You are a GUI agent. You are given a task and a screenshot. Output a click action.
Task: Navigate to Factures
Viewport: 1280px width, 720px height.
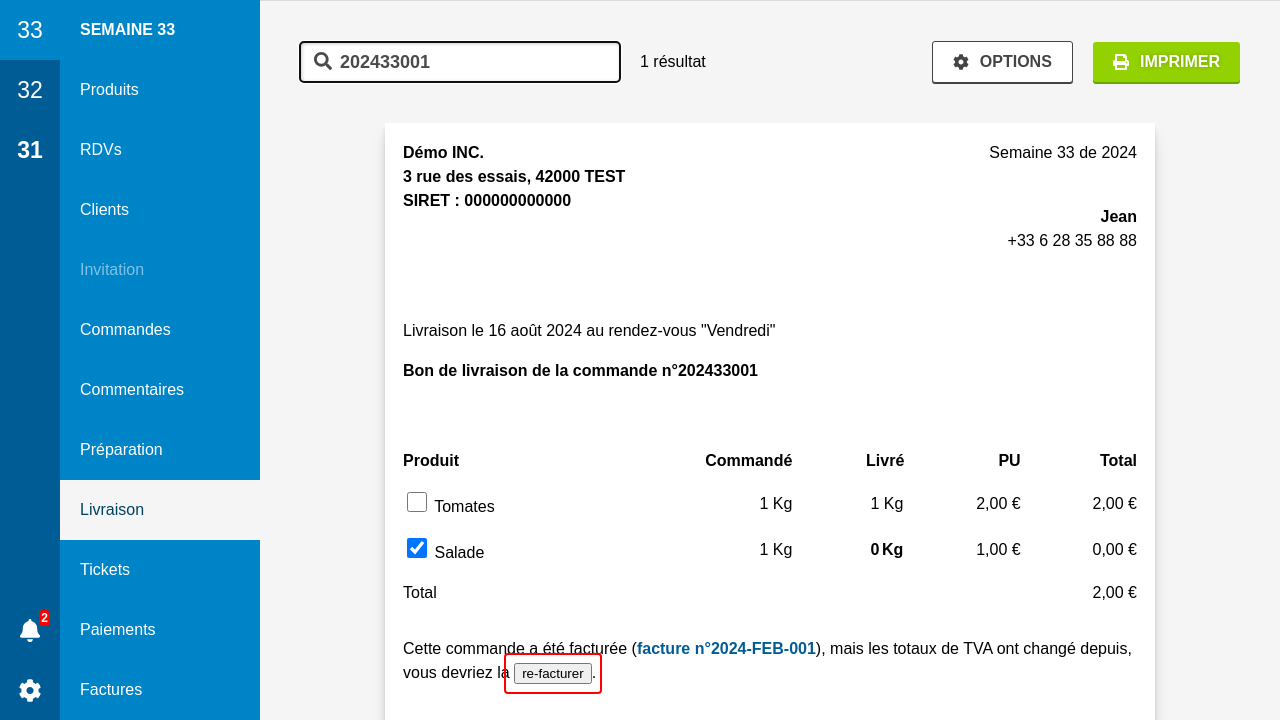[x=111, y=690]
